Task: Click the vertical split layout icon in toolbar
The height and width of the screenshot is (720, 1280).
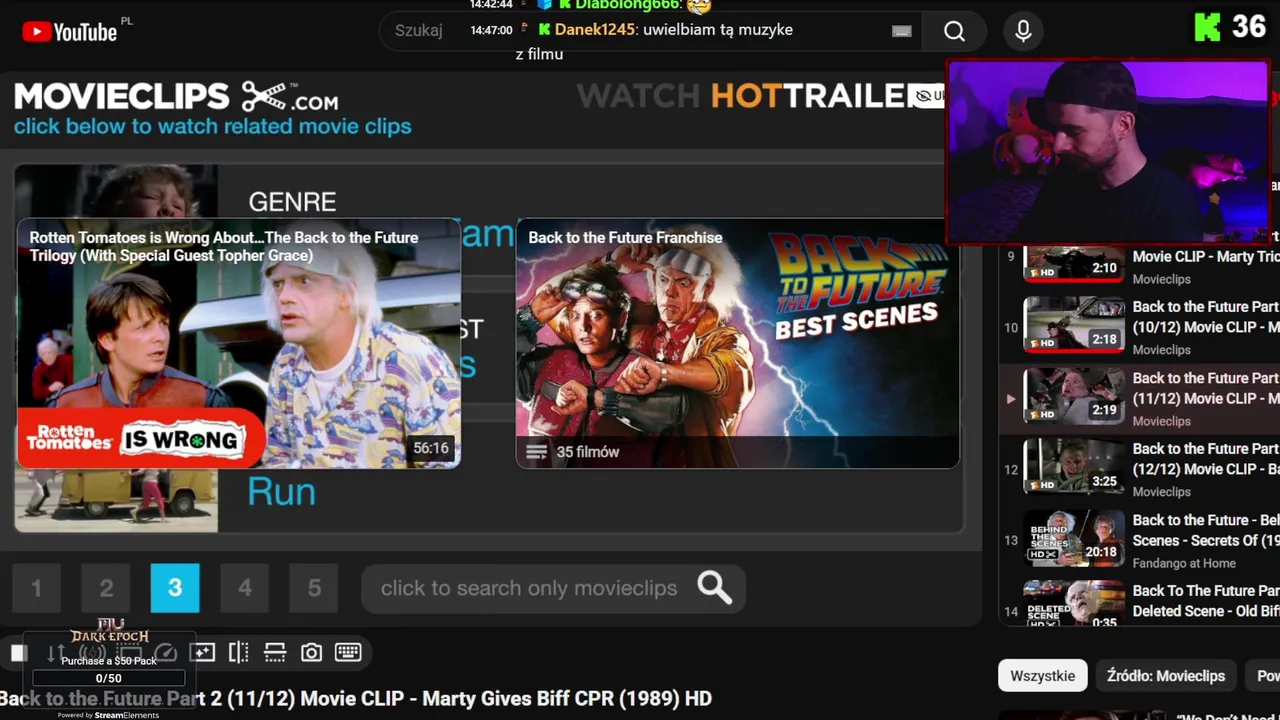Action: [x=238, y=653]
